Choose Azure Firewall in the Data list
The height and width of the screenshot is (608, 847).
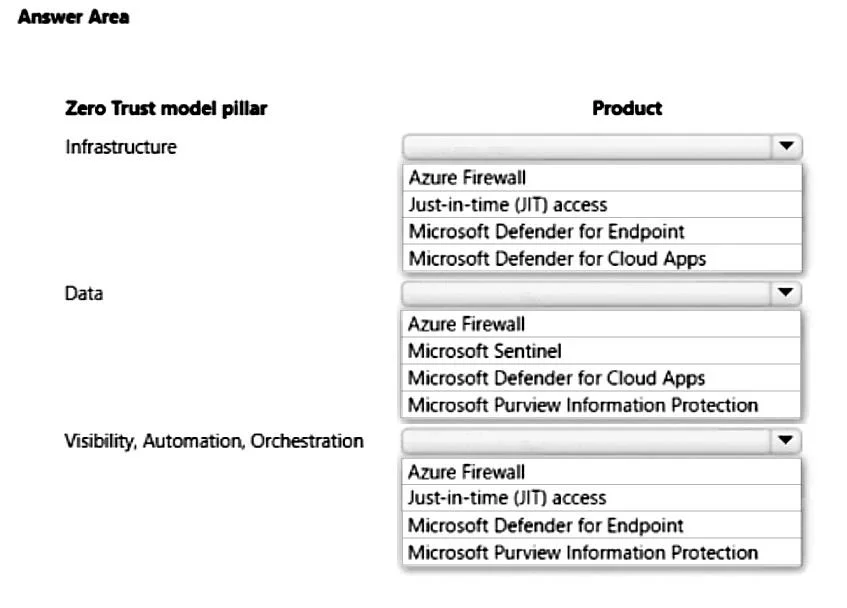click(601, 324)
